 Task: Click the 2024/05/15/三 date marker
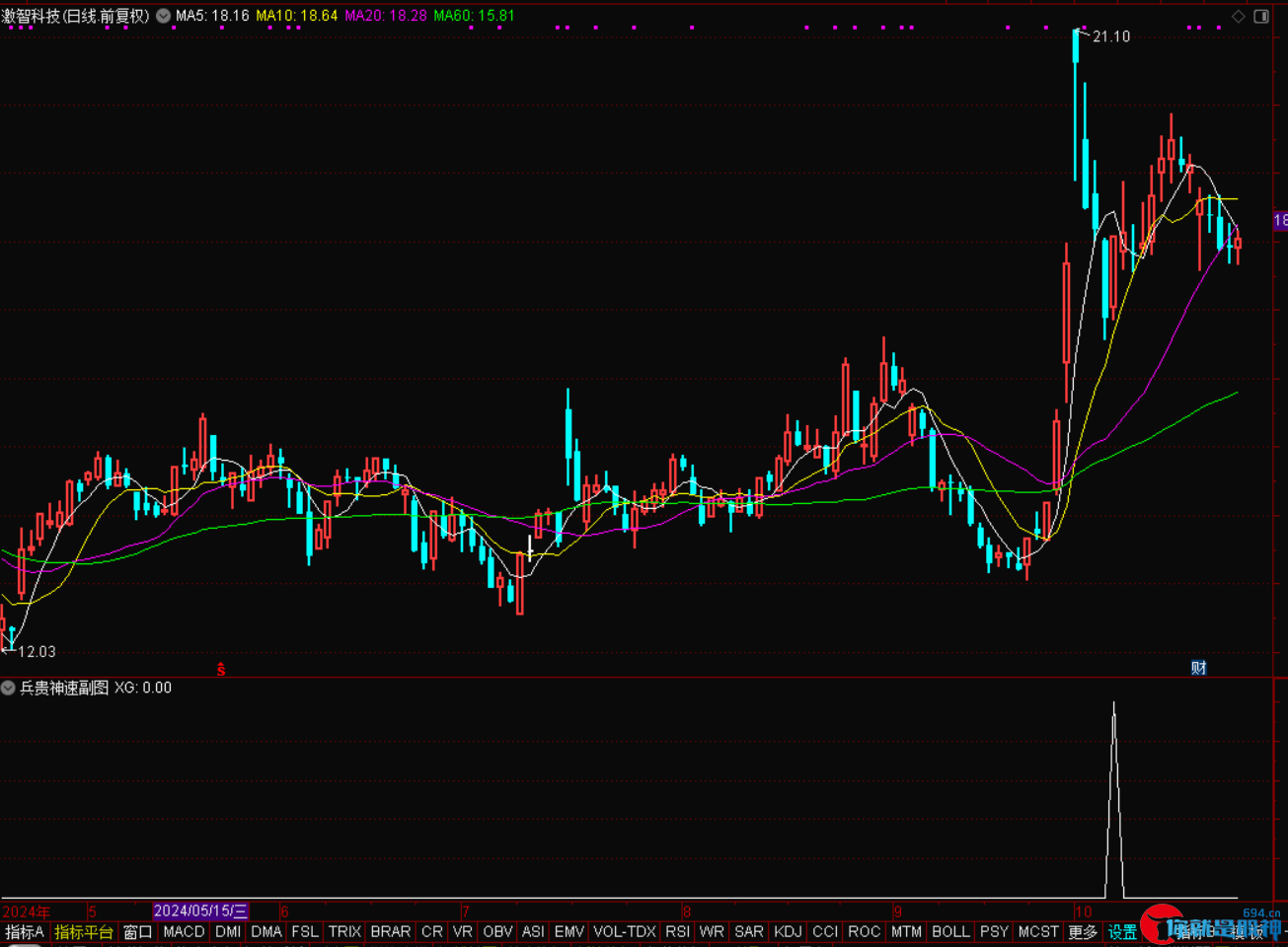tap(201, 911)
